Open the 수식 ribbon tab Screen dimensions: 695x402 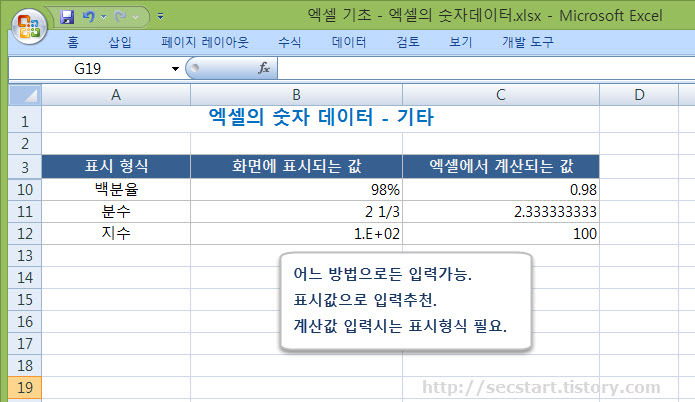pos(290,42)
